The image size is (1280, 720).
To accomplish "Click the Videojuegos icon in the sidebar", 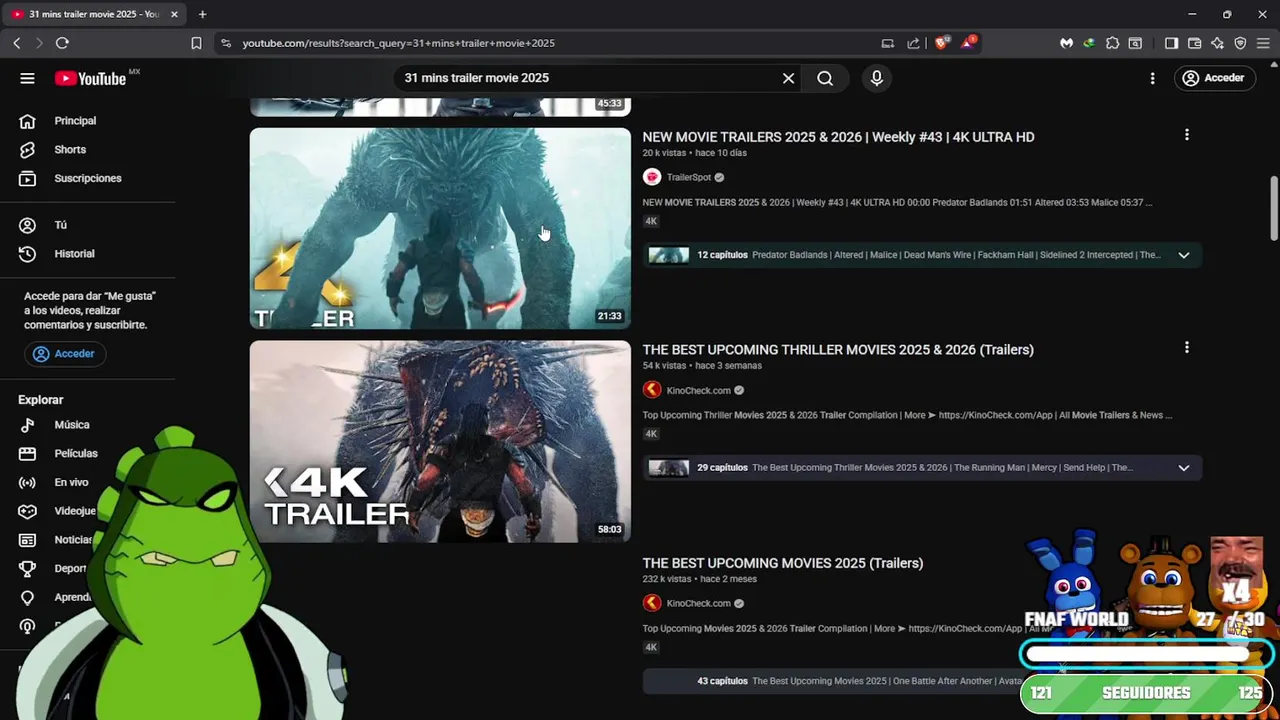I will point(28,511).
